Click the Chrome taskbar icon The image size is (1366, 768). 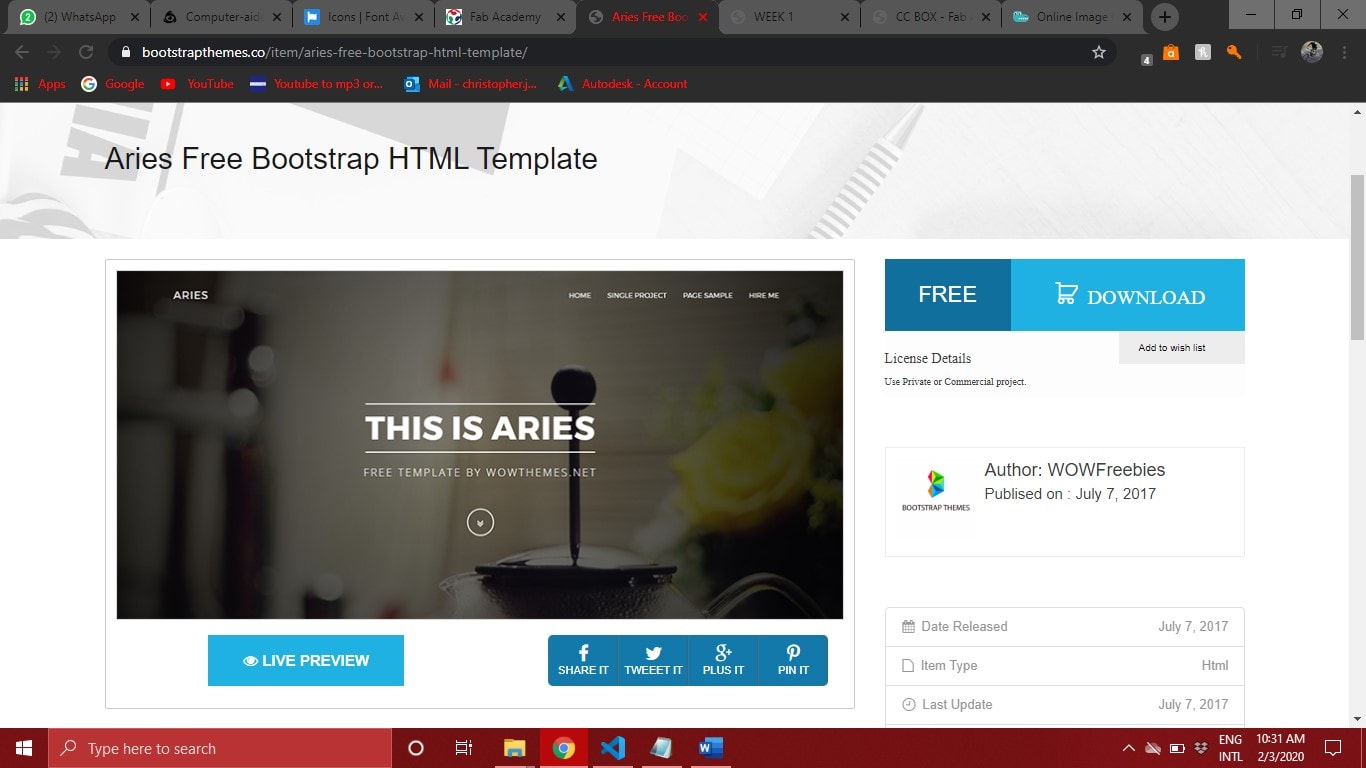coord(564,748)
